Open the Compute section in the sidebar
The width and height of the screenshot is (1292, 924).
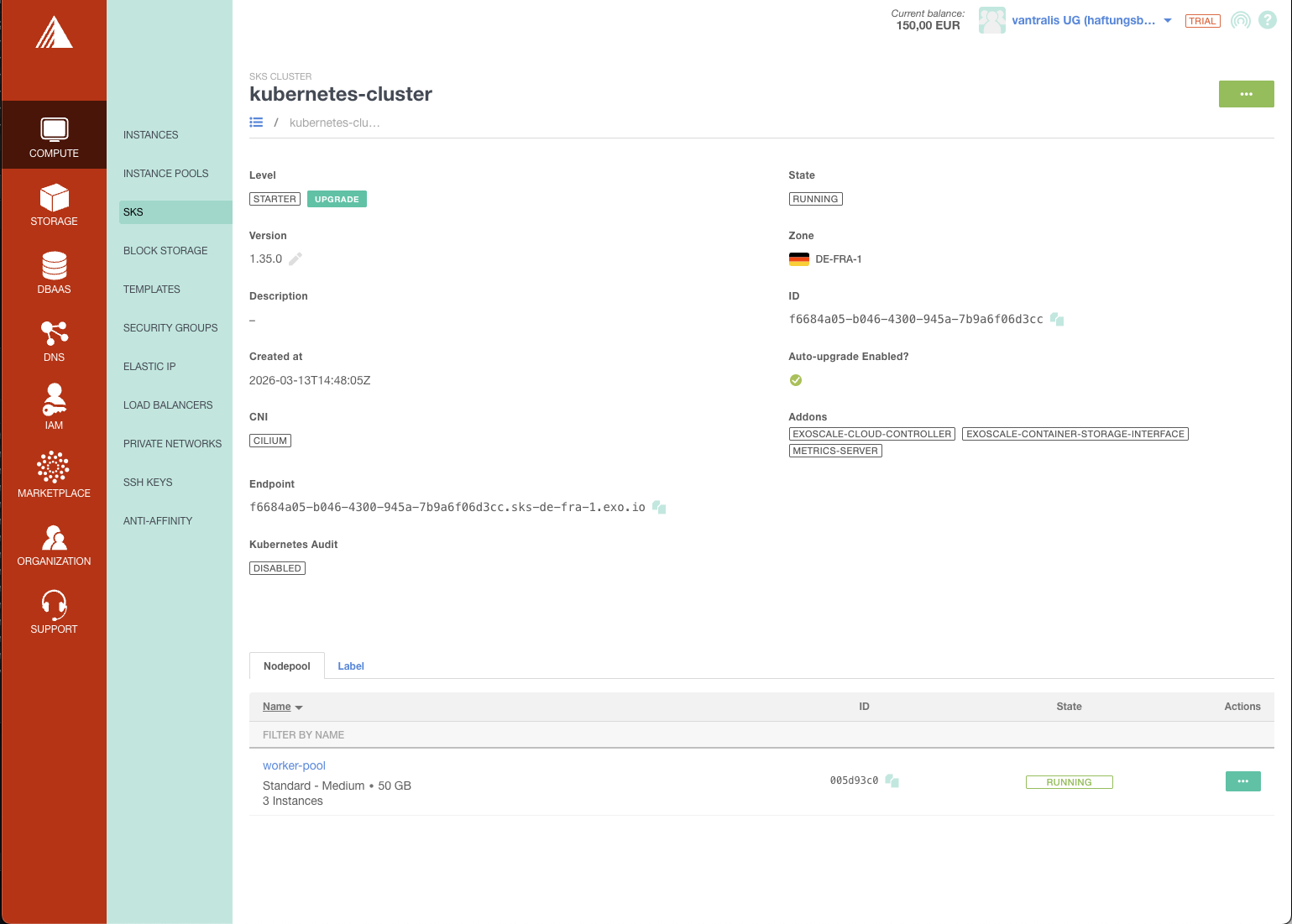pyautogui.click(x=54, y=135)
